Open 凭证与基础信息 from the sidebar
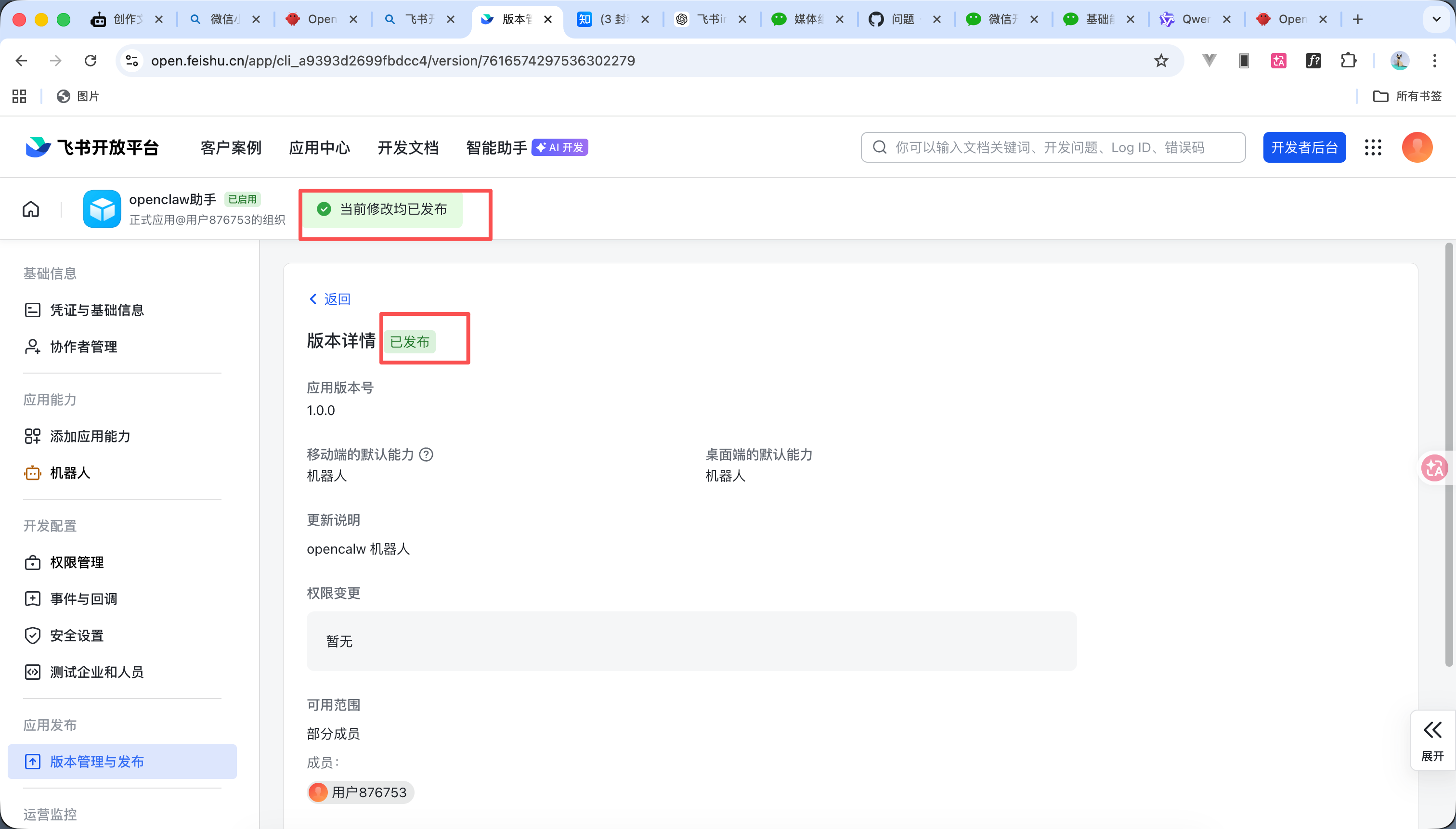The image size is (1456, 829). [x=96, y=310]
